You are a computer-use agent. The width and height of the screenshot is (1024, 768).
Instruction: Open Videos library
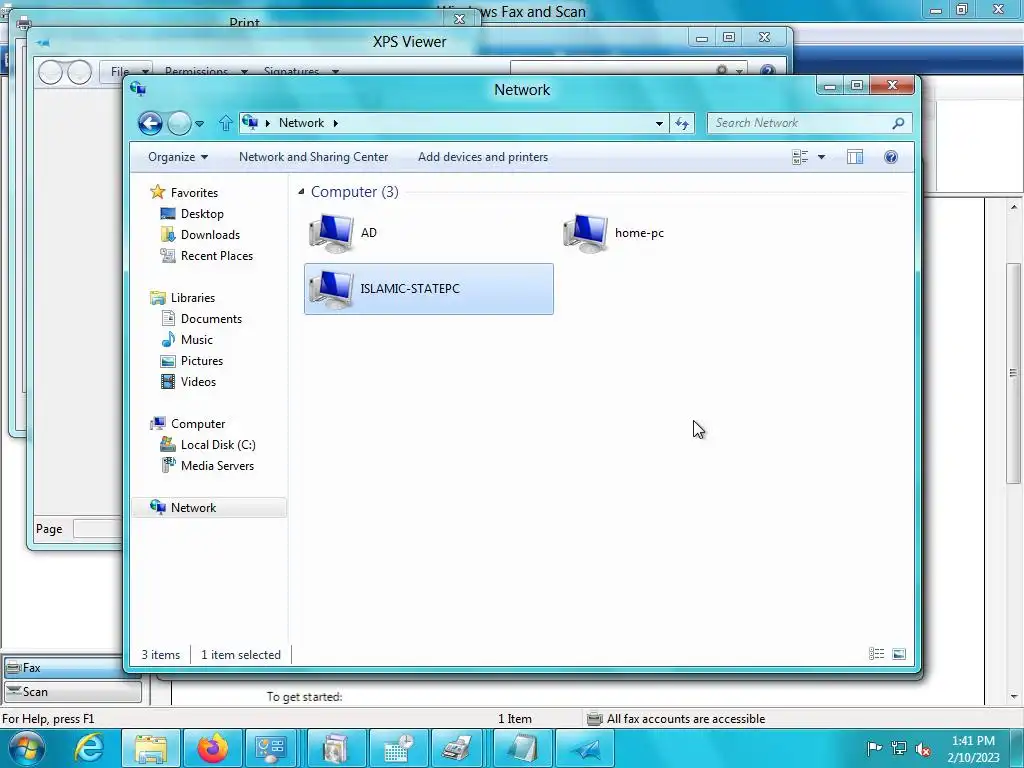(198, 382)
